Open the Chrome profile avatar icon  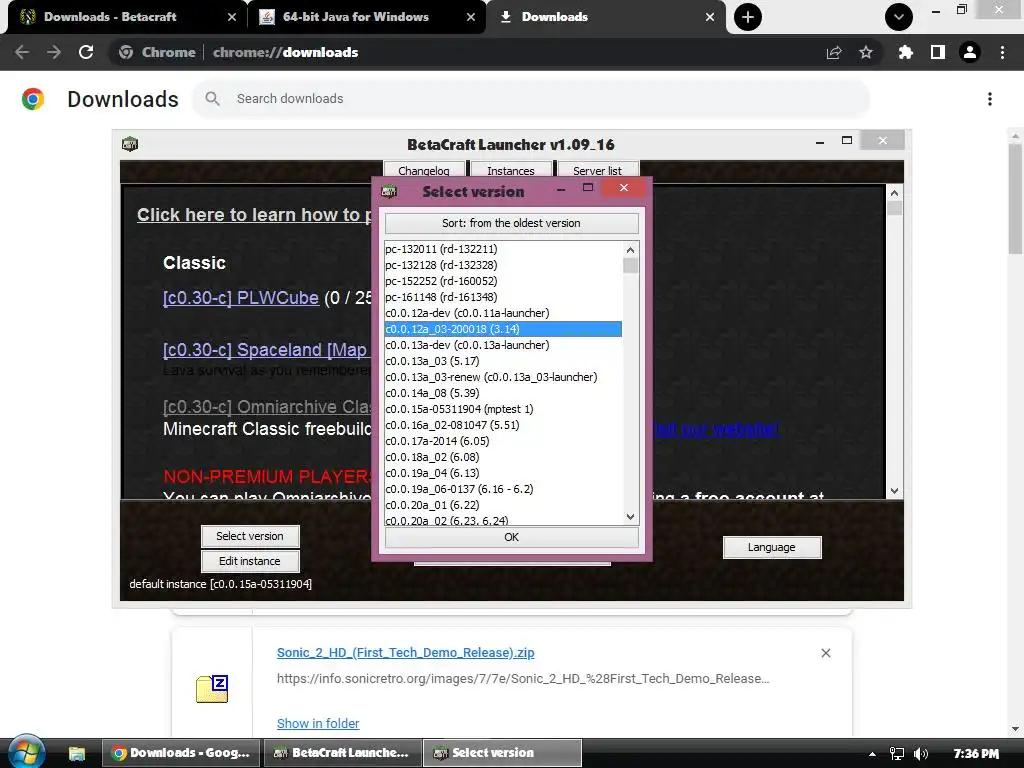click(x=970, y=52)
